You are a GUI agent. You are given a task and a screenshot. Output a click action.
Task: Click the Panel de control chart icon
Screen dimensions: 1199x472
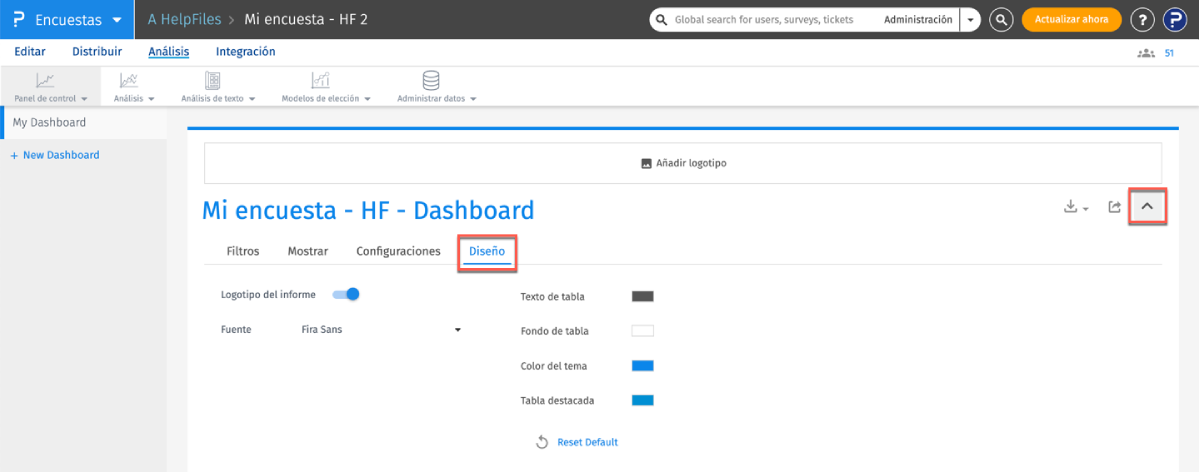click(x=46, y=81)
